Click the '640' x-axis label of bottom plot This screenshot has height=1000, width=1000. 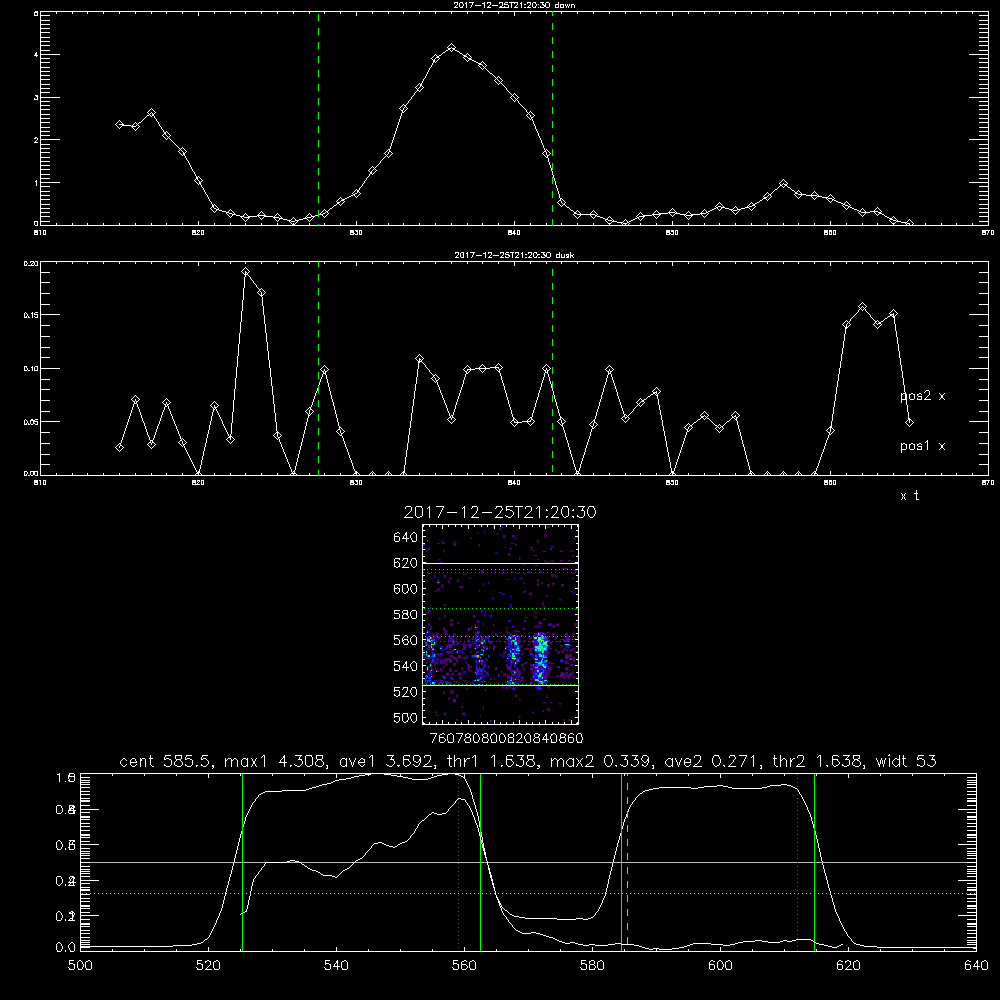[976, 966]
